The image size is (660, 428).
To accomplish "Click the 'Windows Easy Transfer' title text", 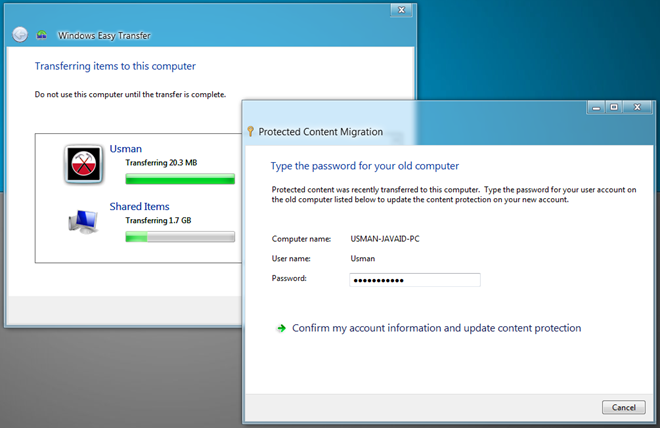I will [104, 36].
